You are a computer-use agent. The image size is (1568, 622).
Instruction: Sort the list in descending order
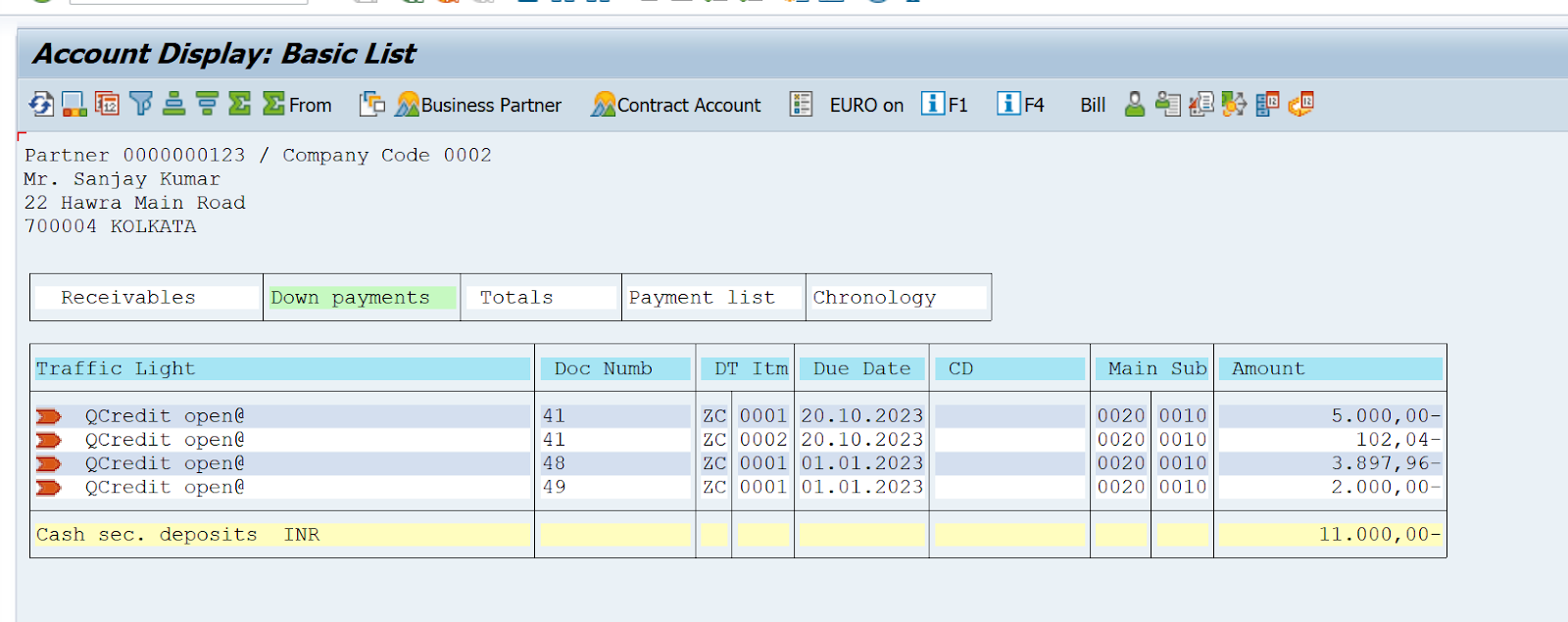tap(207, 104)
